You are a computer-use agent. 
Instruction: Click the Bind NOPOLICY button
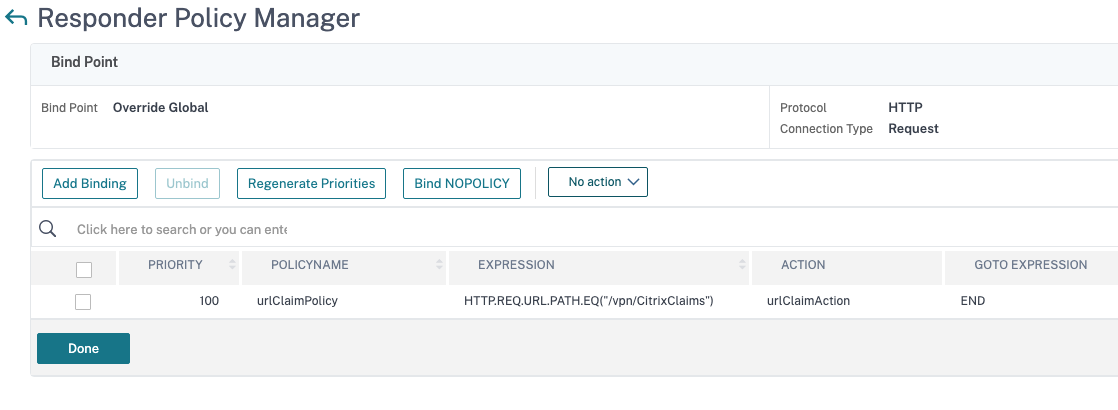point(461,183)
